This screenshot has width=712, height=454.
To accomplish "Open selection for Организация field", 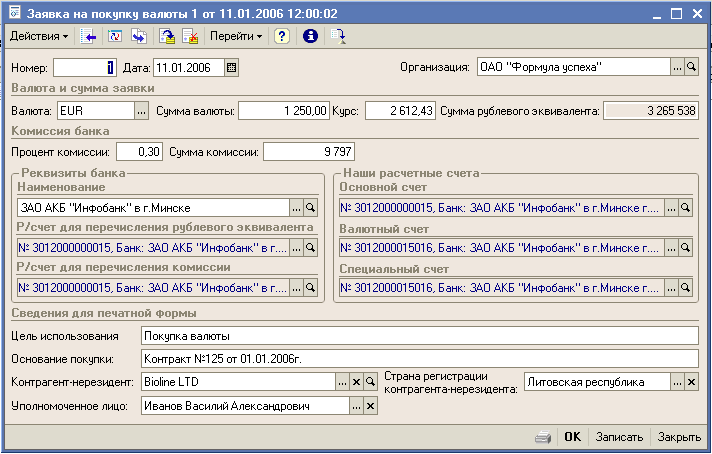I will [x=677, y=67].
